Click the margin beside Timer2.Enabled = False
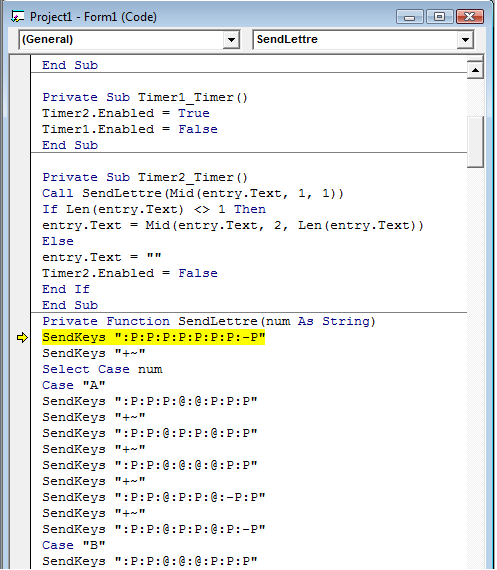Image resolution: width=497 pixels, height=570 pixels. pyautogui.click(x=20, y=273)
